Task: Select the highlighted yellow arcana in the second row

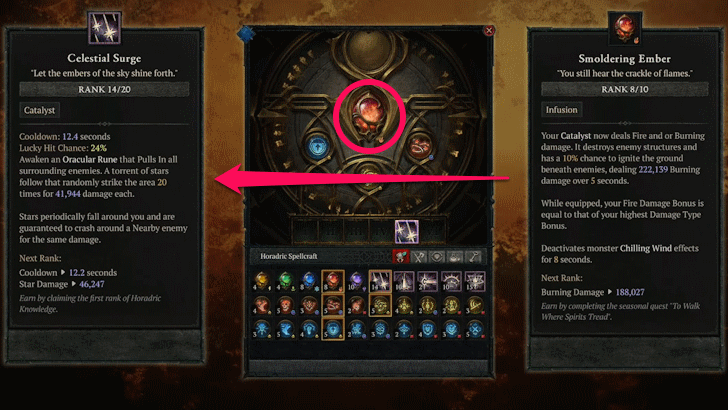Action: (380, 305)
